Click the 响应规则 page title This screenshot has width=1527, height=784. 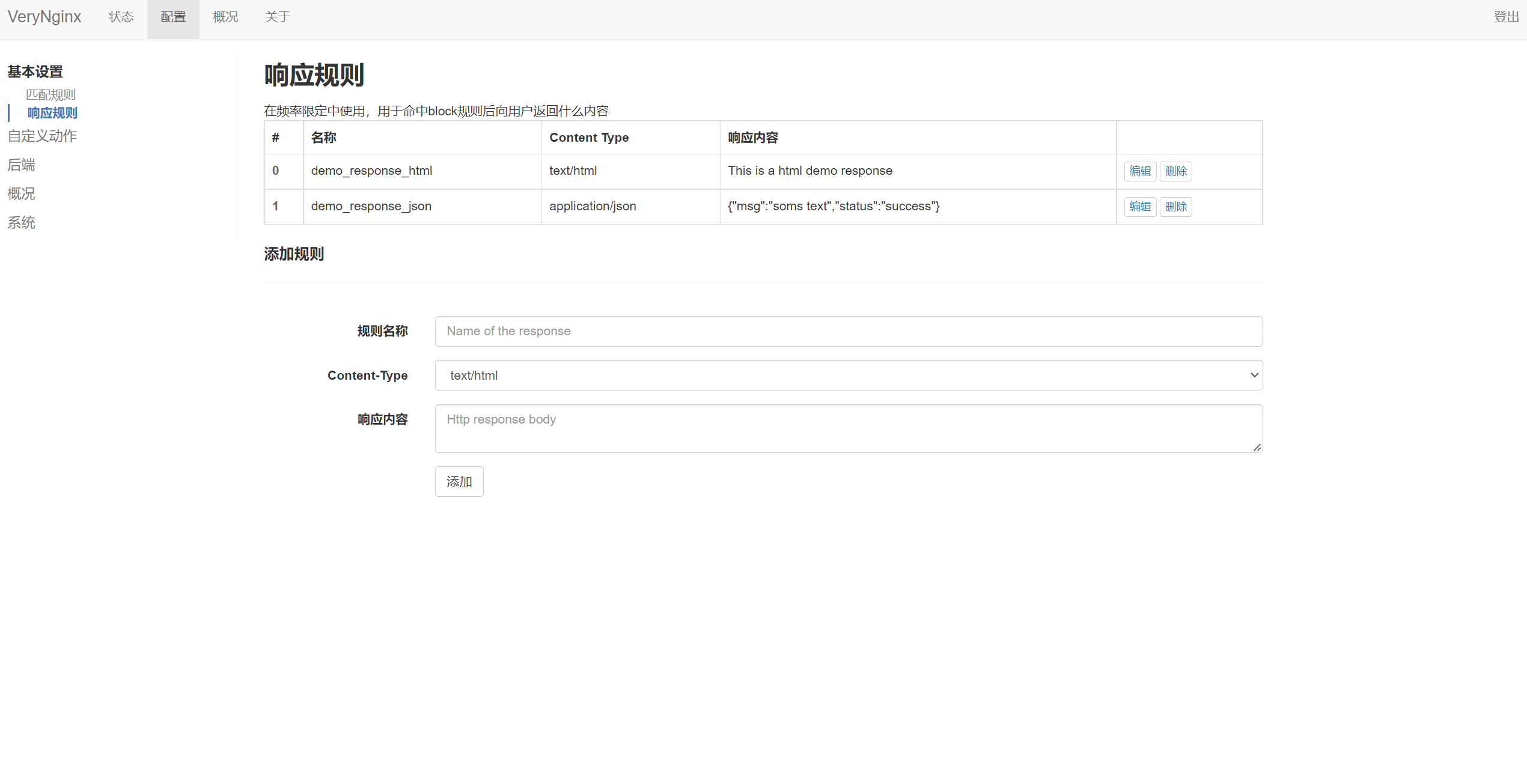pyautogui.click(x=314, y=76)
